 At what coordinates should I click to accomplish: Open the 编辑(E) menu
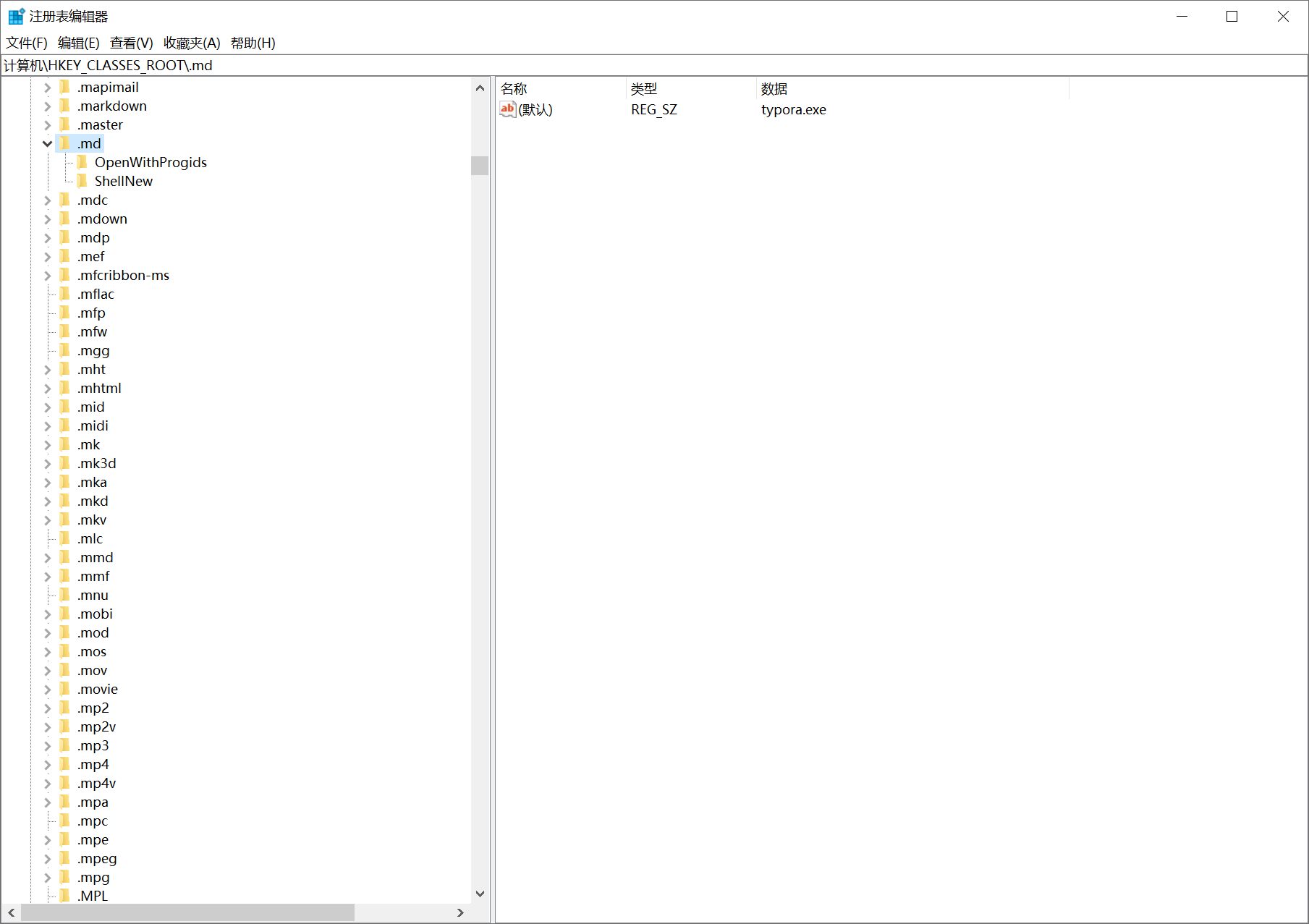pos(78,43)
